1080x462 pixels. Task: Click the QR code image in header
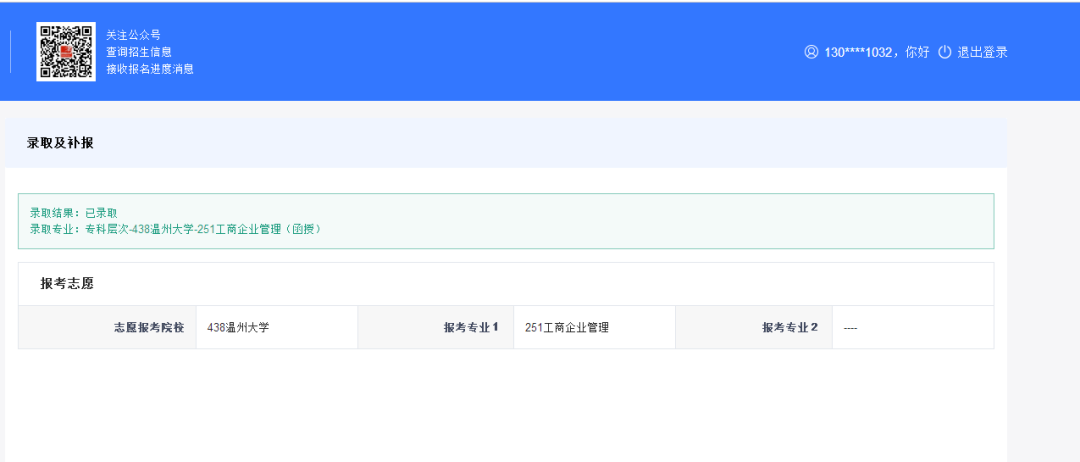click(66, 52)
